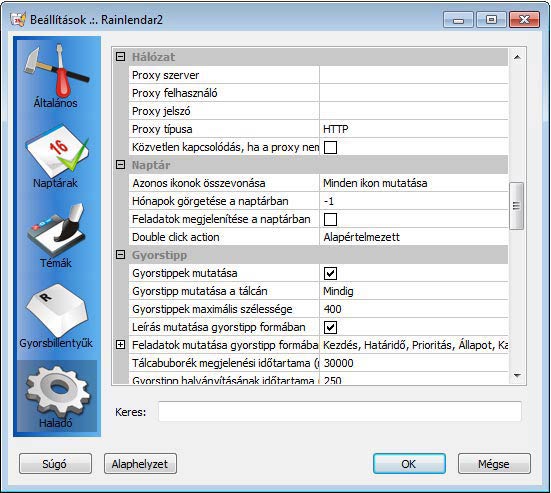
Task: Click the Súgó button
Action: 55,464
